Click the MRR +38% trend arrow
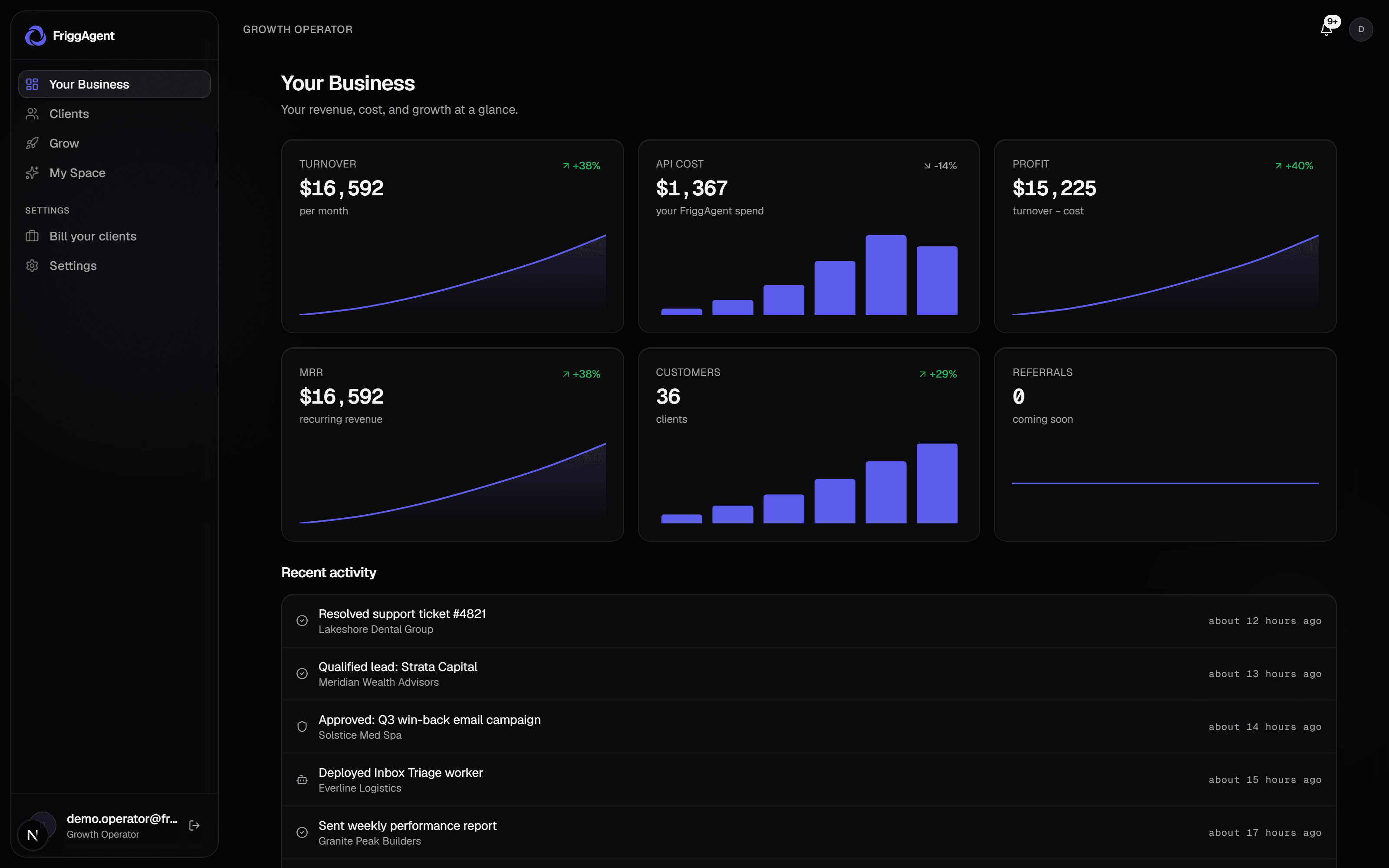The width and height of the screenshot is (1389, 868). click(566, 374)
